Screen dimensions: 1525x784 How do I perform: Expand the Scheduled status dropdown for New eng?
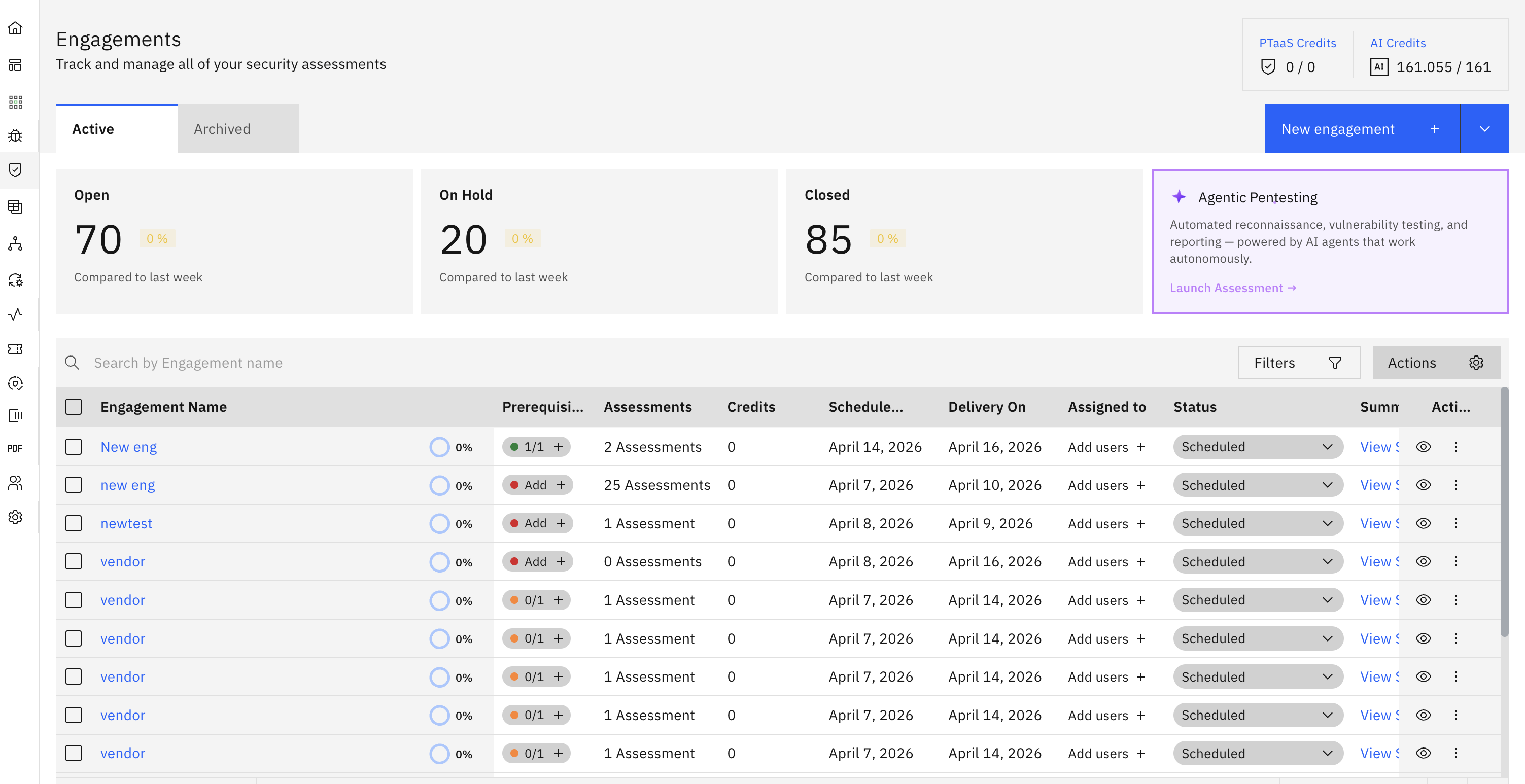1258,447
